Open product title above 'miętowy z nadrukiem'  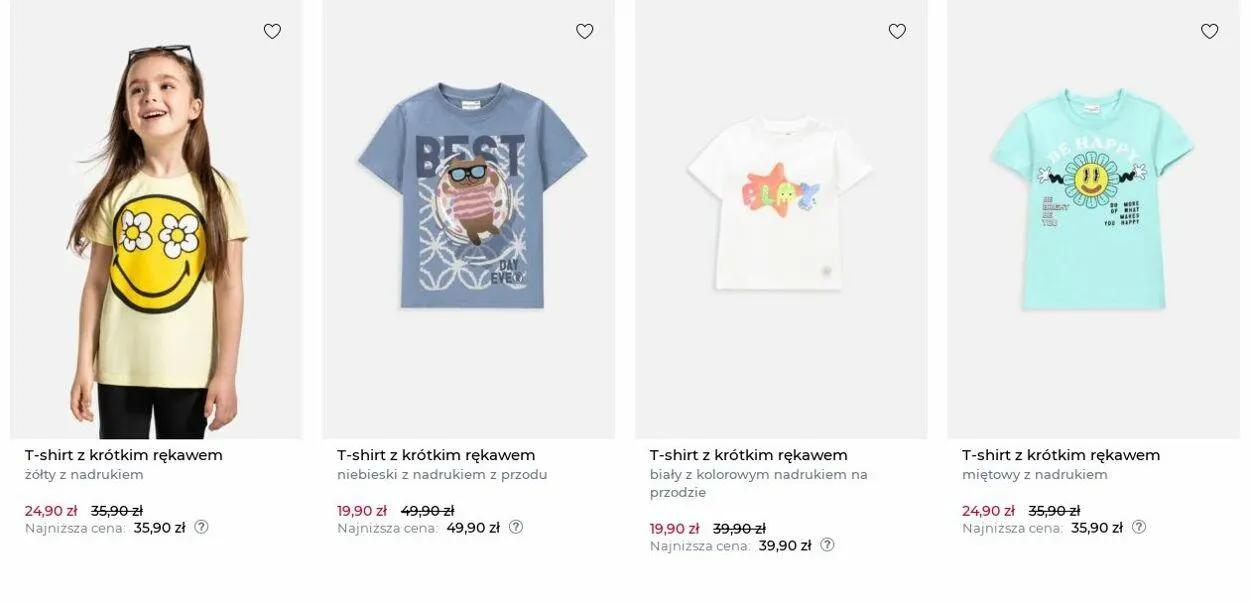[x=1061, y=455]
